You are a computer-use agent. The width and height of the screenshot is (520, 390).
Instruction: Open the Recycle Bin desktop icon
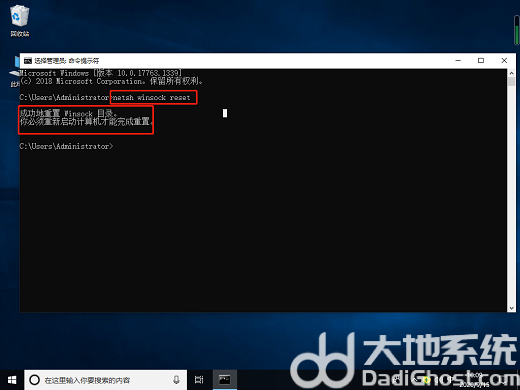pyautogui.click(x=20, y=20)
